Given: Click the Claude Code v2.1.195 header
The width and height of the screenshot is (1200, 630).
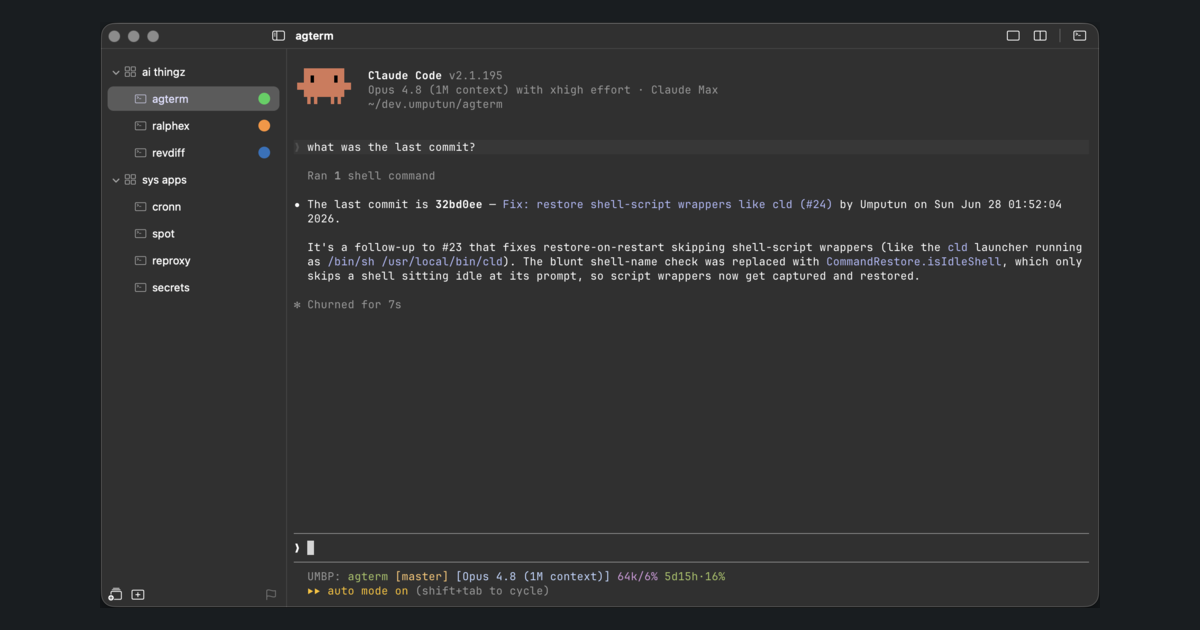Looking at the screenshot, I should click(x=435, y=76).
